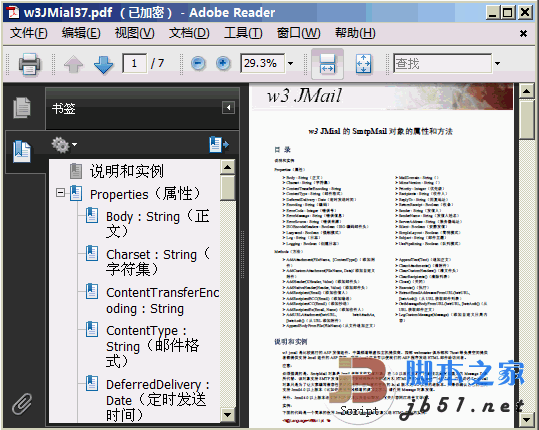This screenshot has width=539, height=430.
Task: Collapse the Properties（属性）bookmark tree node
Action: click(x=60, y=193)
